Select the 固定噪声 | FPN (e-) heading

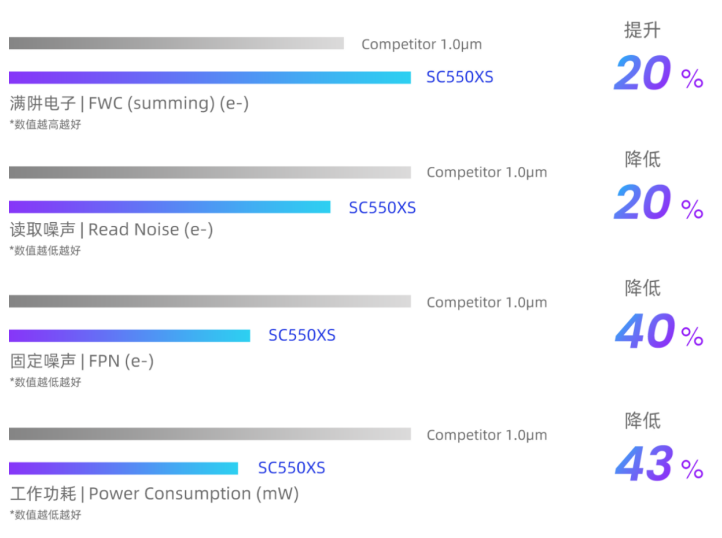pyautogui.click(x=82, y=361)
